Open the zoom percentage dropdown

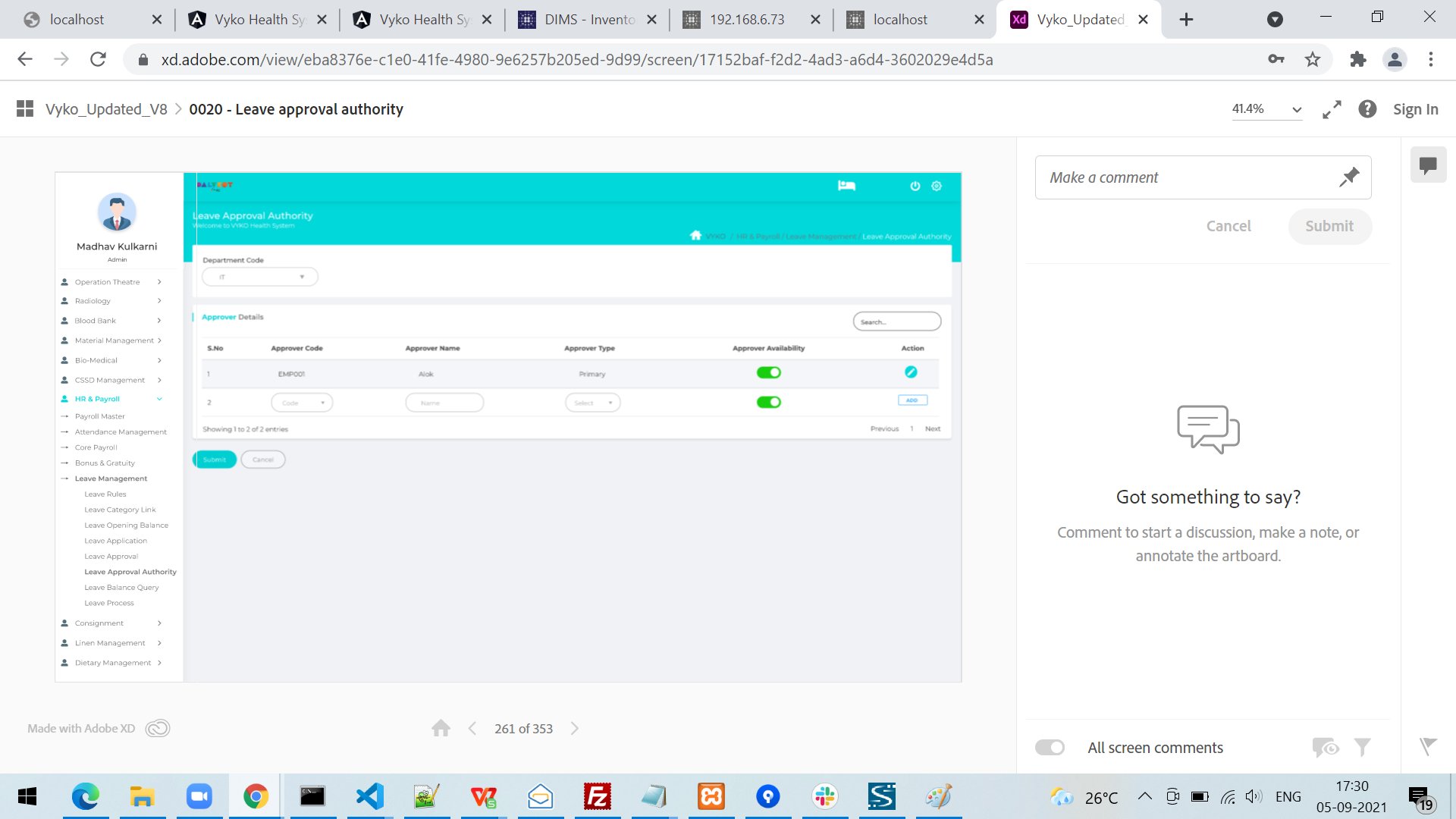click(x=1266, y=109)
